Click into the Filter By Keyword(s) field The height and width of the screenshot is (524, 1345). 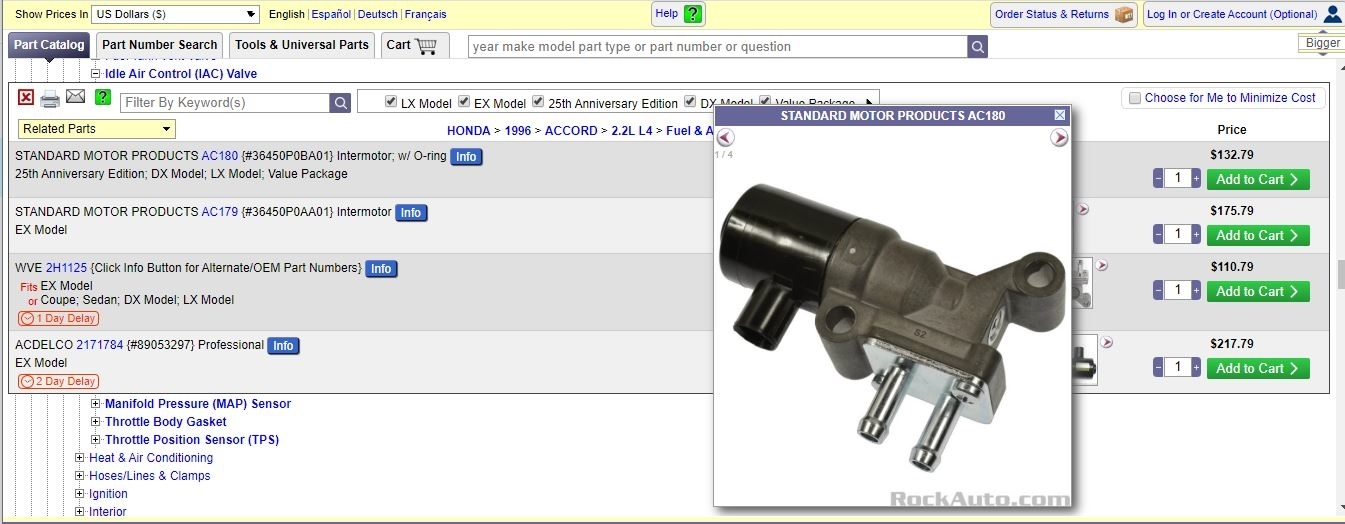click(225, 102)
